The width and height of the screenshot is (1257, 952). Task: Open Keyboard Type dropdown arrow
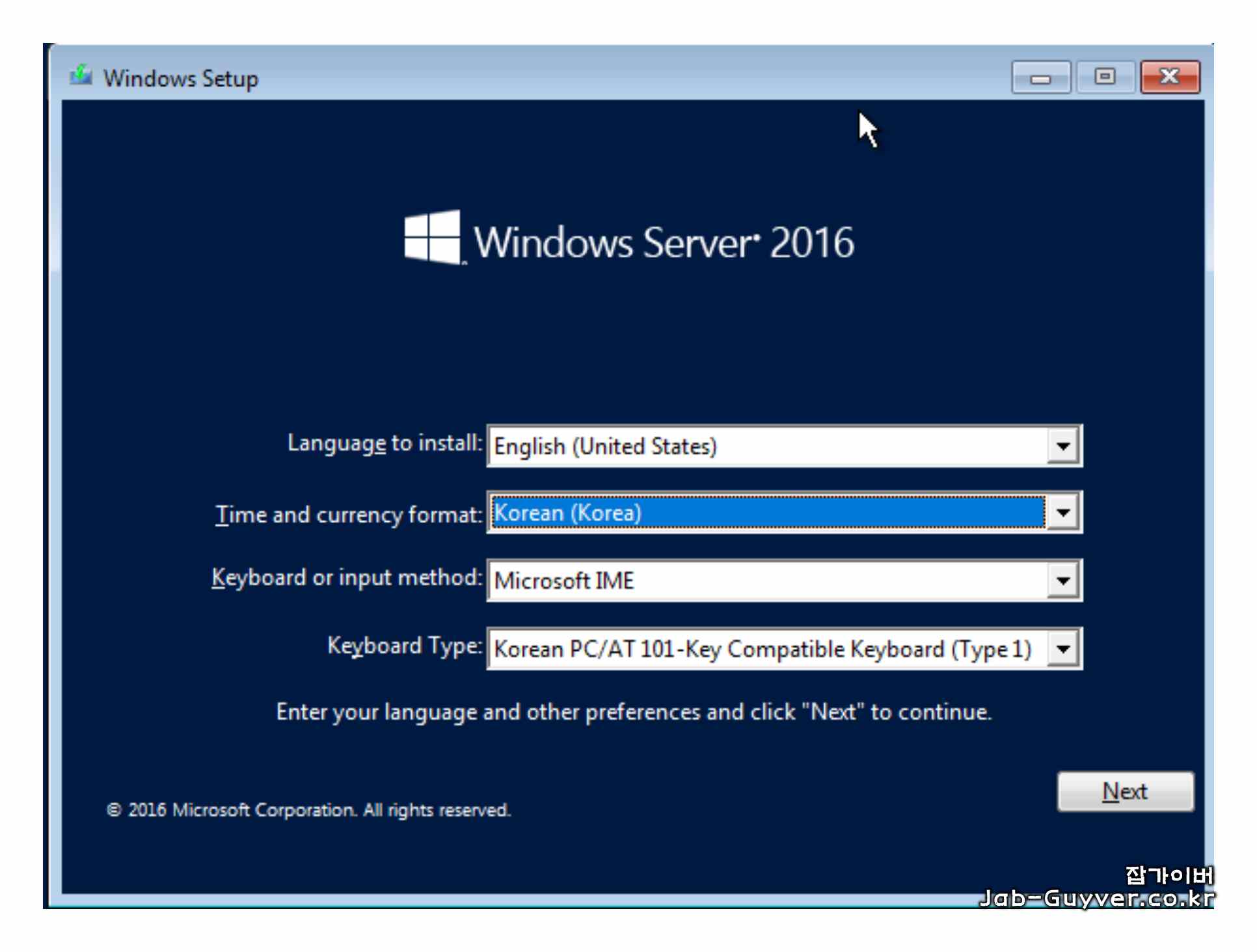1062,649
